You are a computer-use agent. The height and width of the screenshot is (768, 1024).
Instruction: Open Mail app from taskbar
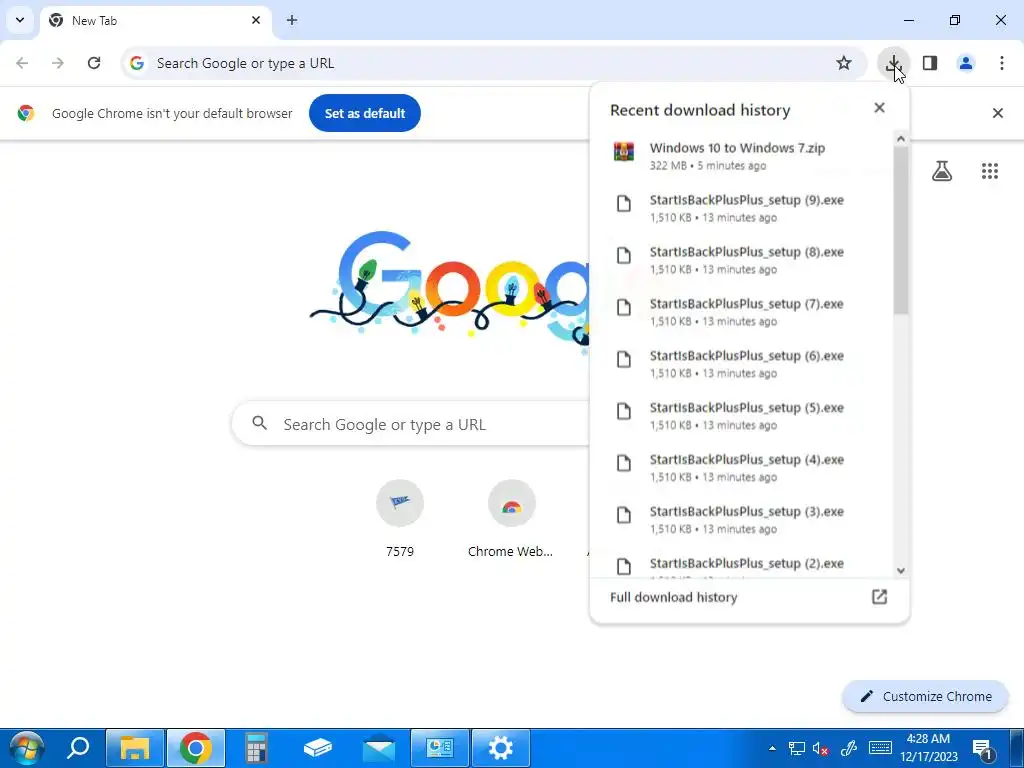(379, 748)
